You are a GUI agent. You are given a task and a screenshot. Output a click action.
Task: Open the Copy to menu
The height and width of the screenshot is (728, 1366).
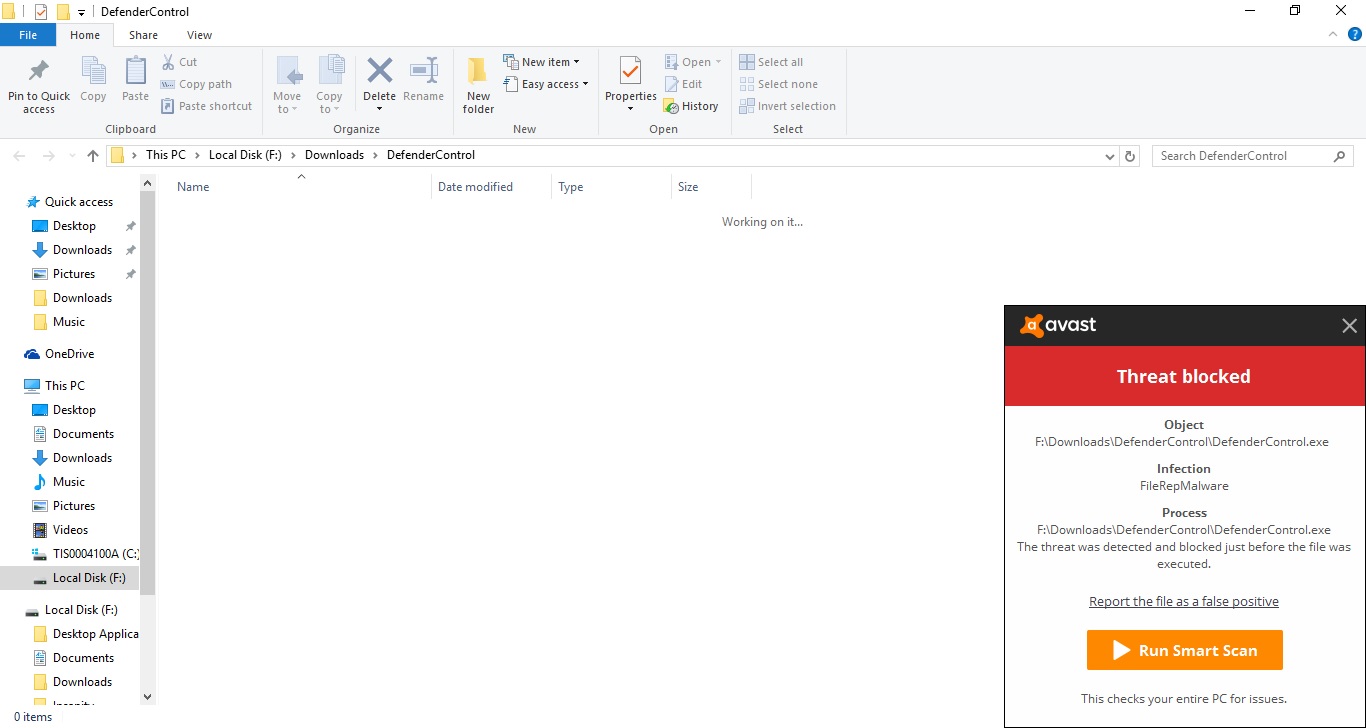coord(329,85)
